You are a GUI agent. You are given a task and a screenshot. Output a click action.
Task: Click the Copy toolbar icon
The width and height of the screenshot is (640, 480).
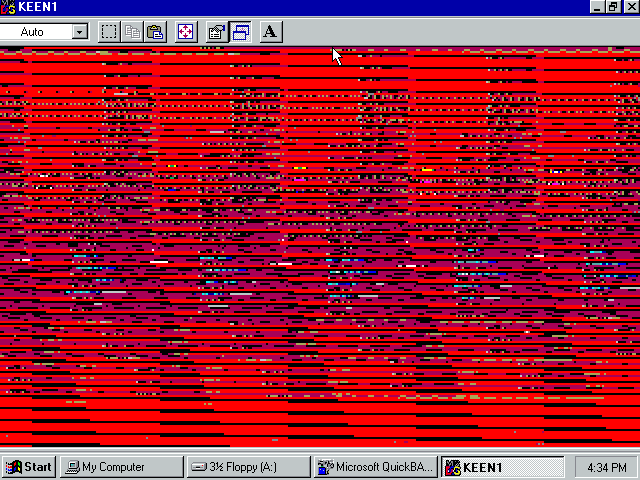pyautogui.click(x=132, y=32)
